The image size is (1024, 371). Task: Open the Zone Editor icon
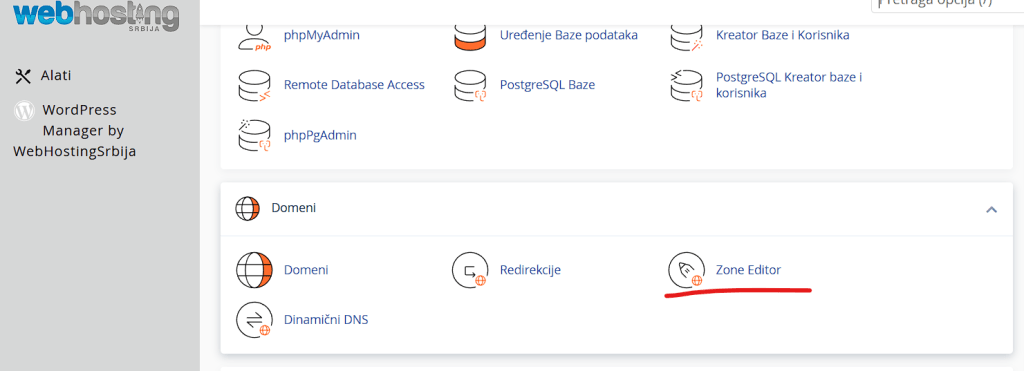coord(686,270)
